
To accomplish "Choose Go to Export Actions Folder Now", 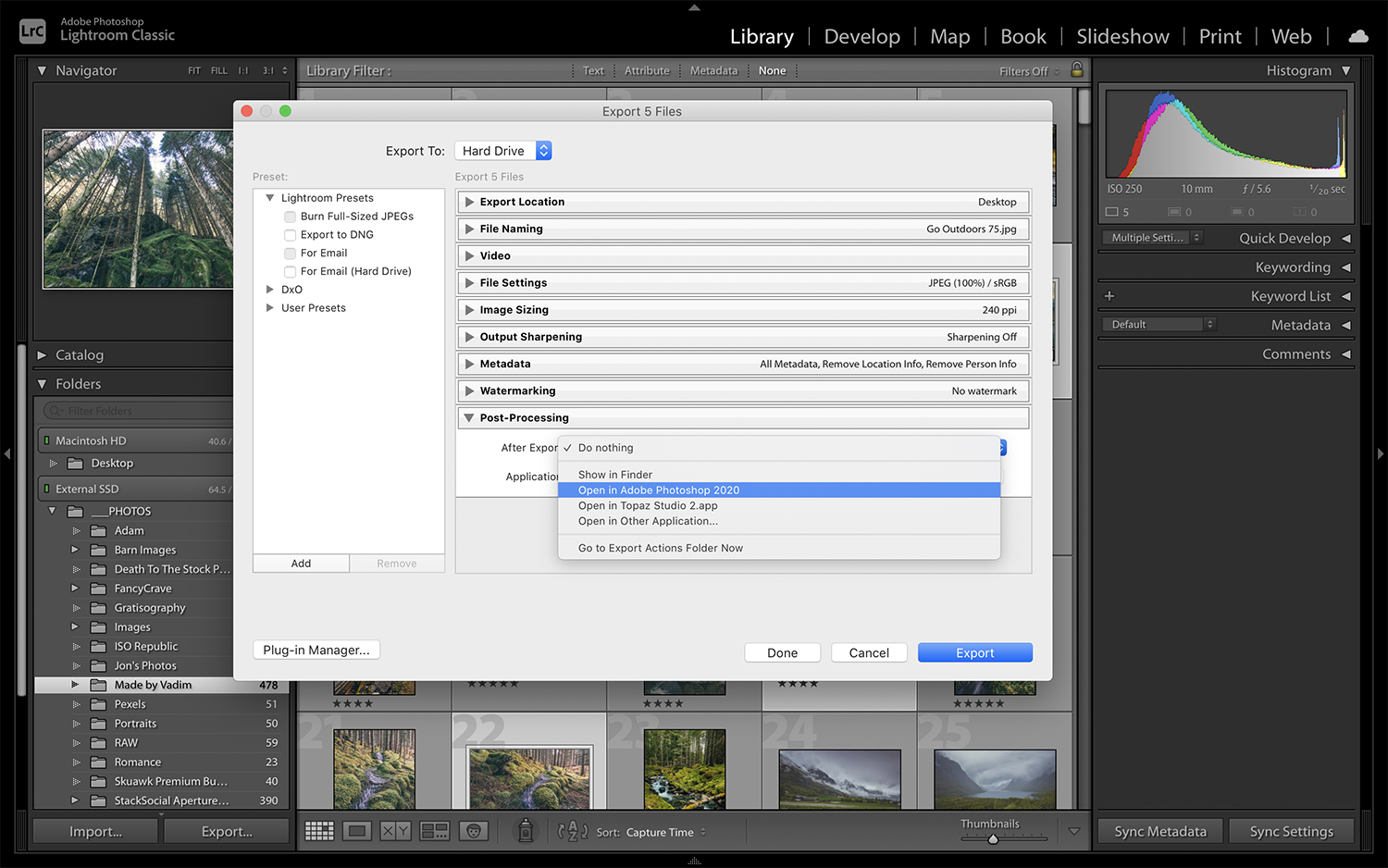I will (x=779, y=548).
